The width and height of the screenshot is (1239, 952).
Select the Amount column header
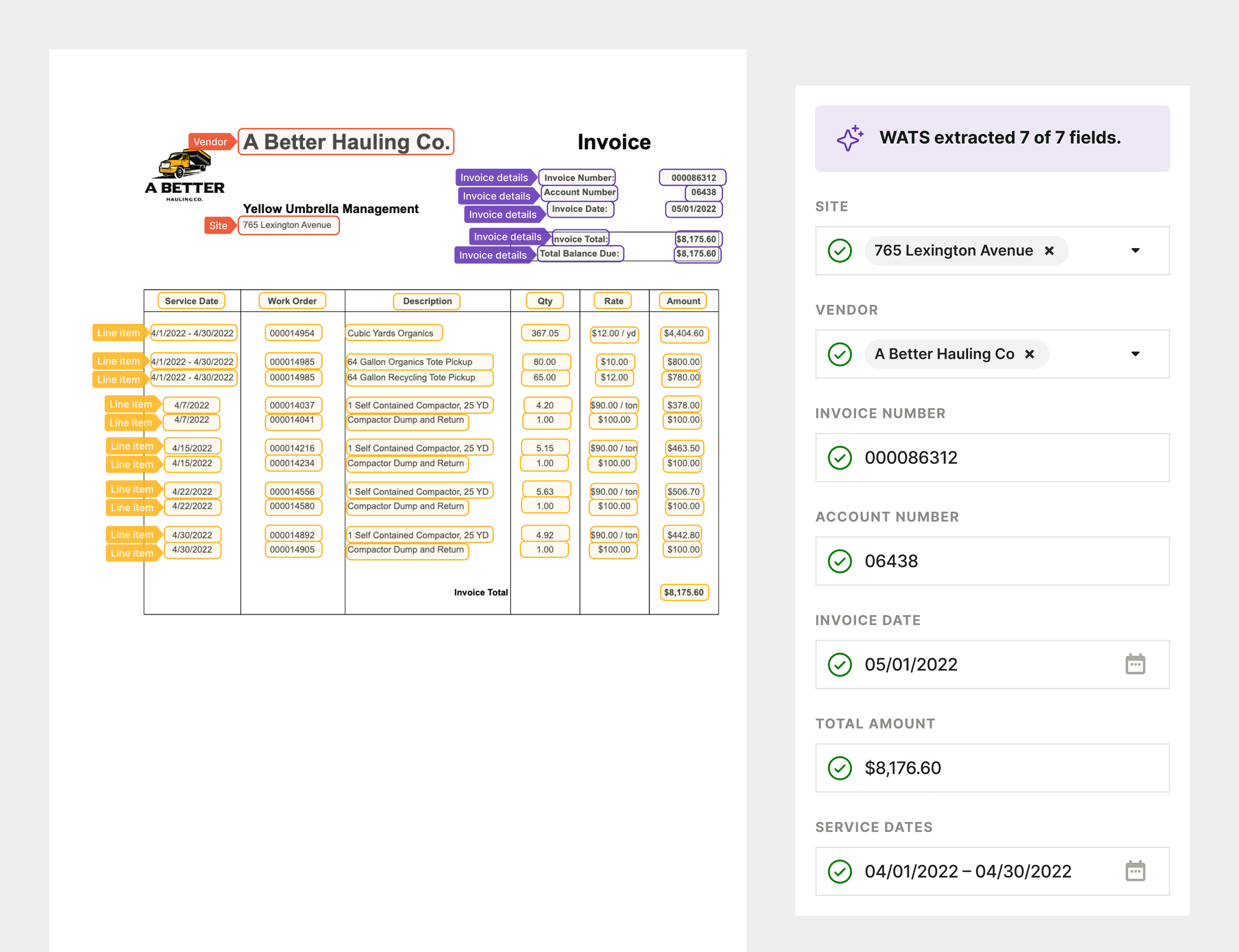pos(684,301)
